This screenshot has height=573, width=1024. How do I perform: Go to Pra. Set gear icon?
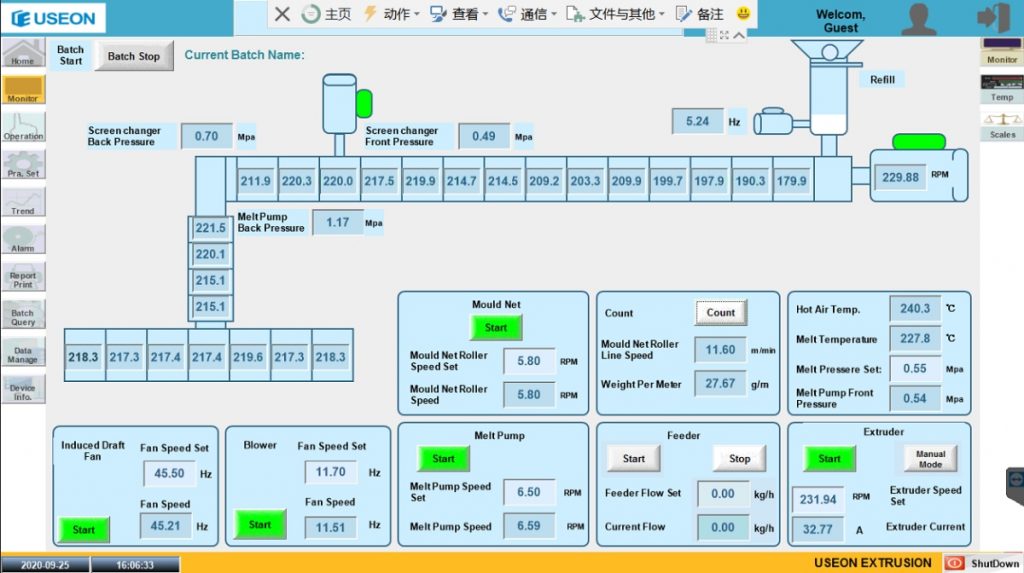pyautogui.click(x=22, y=163)
